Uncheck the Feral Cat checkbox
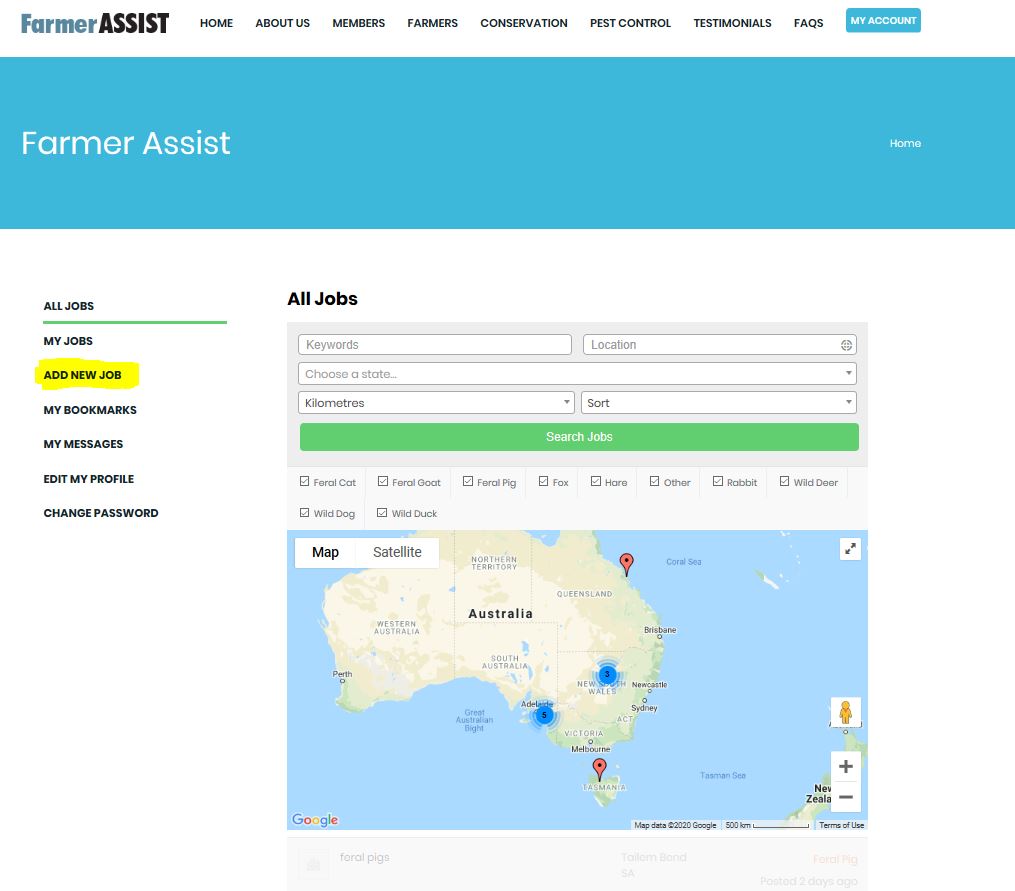1015x891 pixels. 305,481
